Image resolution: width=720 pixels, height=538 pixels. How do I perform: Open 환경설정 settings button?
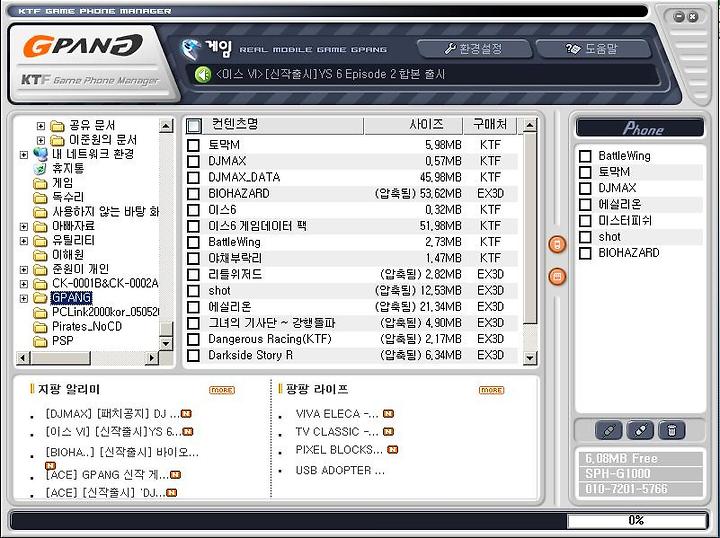474,49
